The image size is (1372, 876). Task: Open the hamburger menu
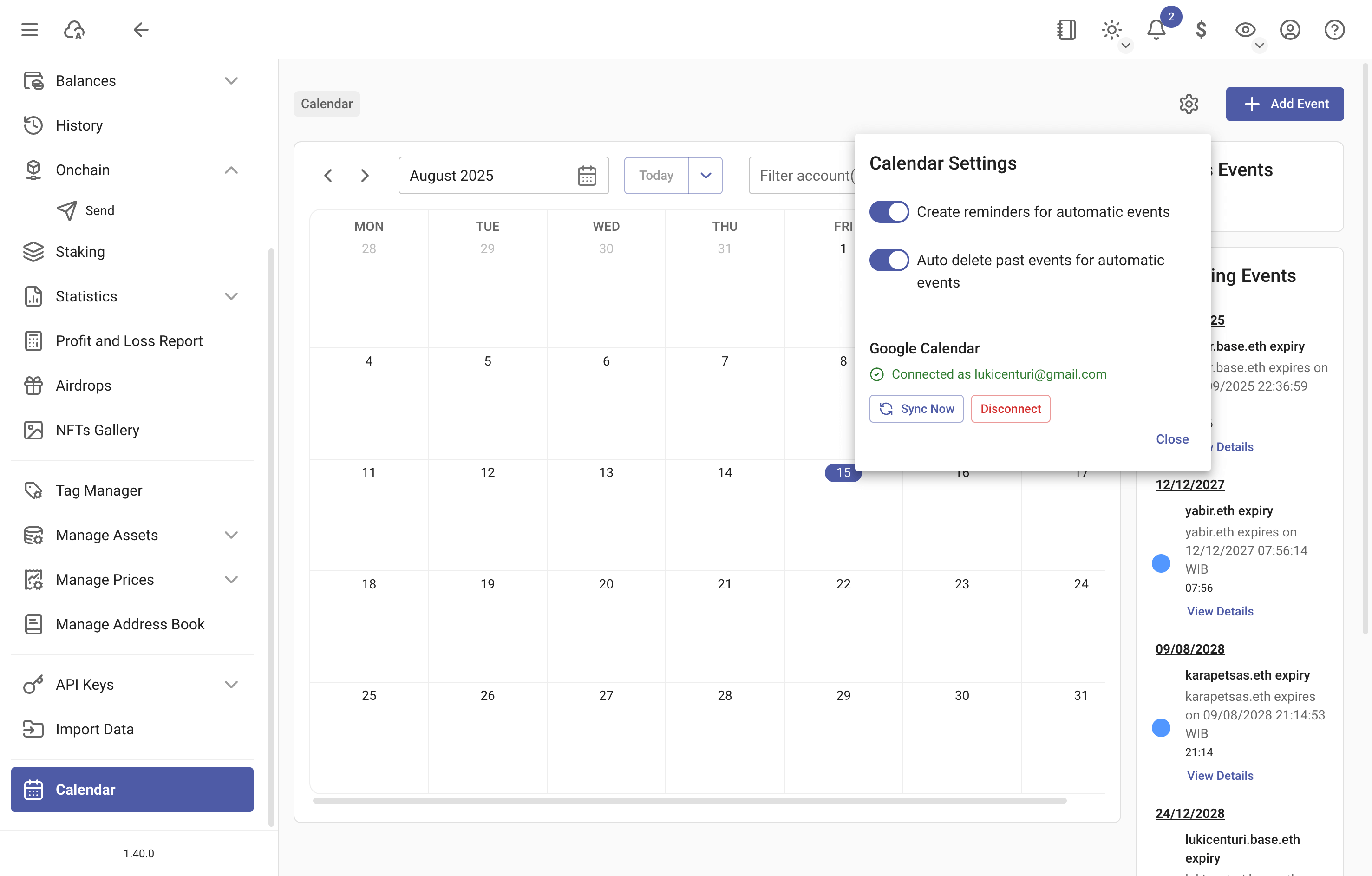pos(30,29)
